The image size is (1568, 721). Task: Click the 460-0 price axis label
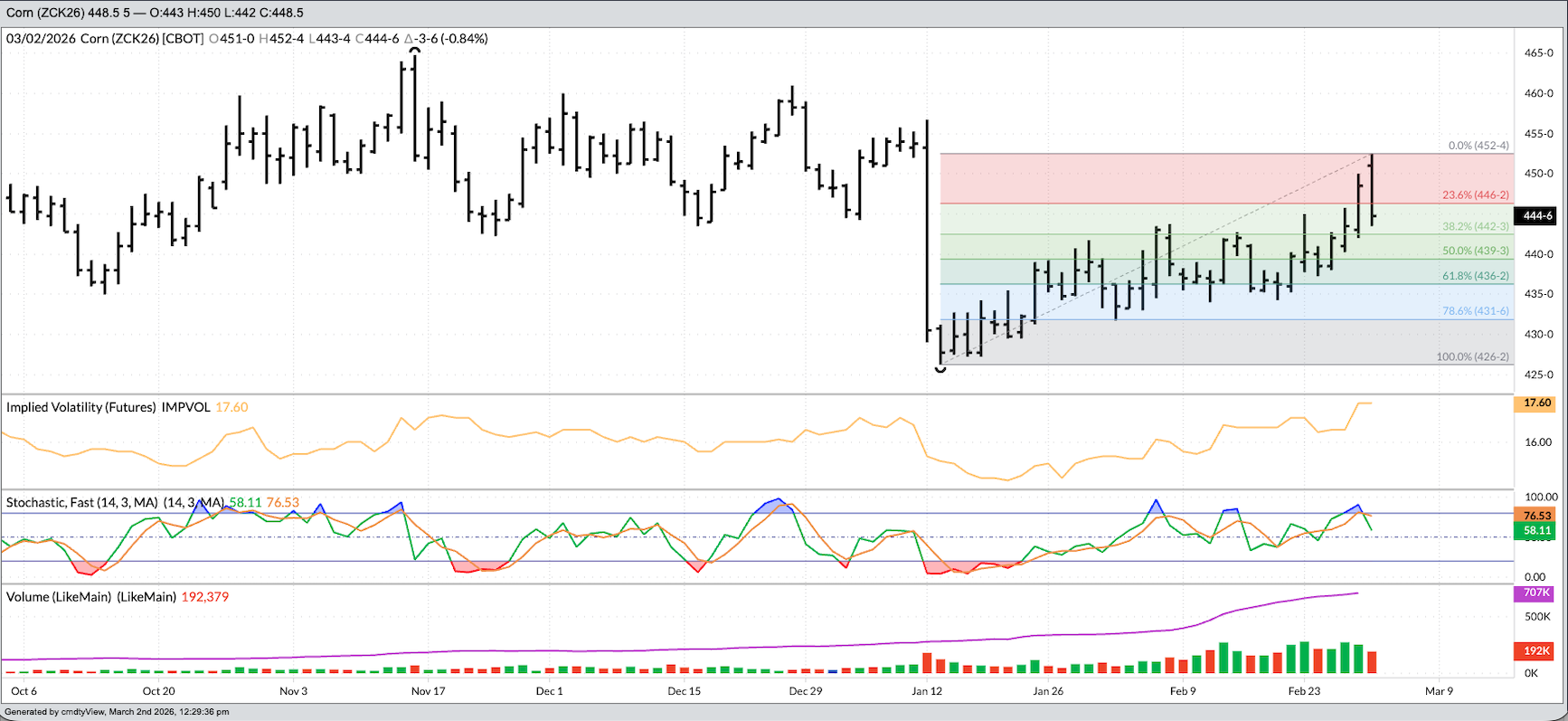[1538, 93]
